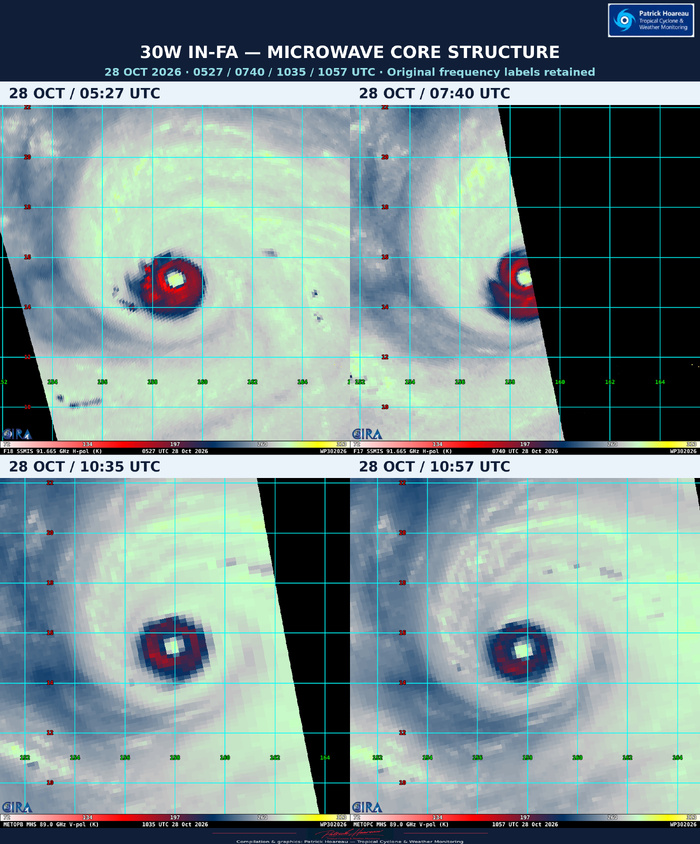Click the CIRA logo in the 07:40 UTC panel
This screenshot has width=700, height=844.
click(367, 434)
